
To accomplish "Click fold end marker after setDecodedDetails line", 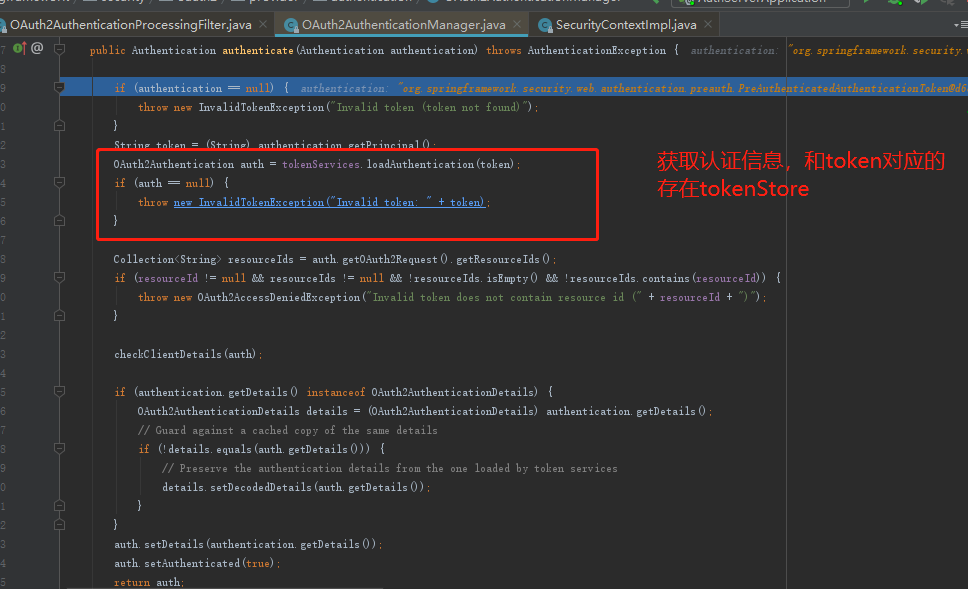I will coord(59,506).
